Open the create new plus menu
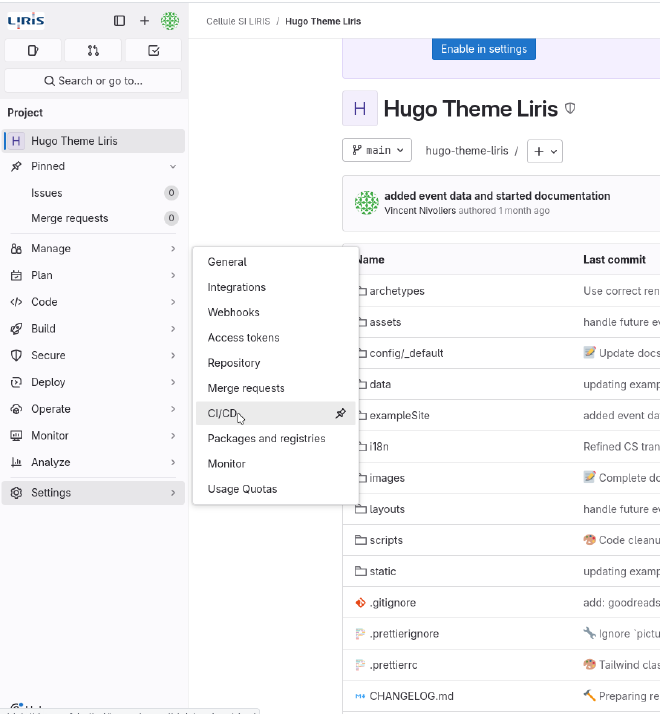This screenshot has width=660, height=714. tap(144, 20)
